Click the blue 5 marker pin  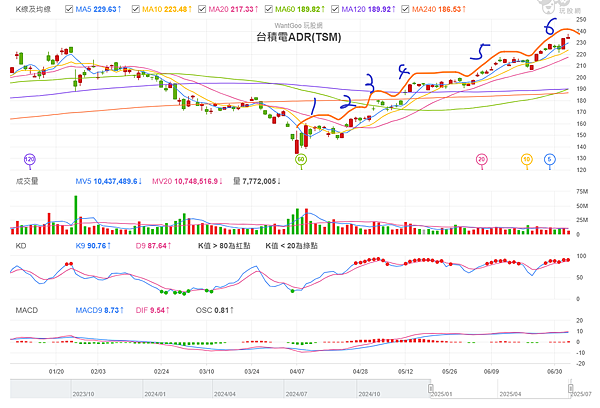coord(549,159)
